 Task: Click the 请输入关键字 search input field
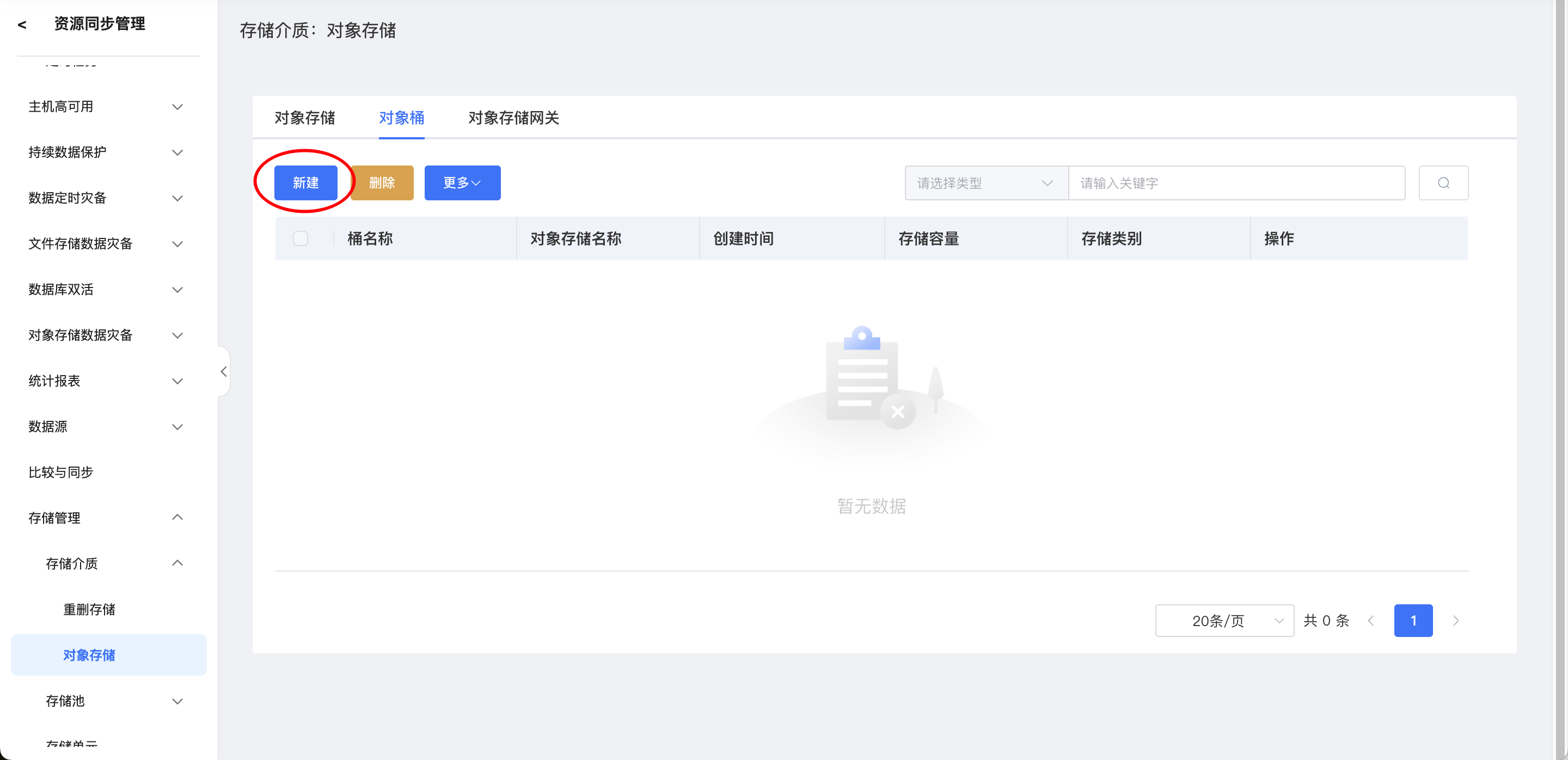pyautogui.click(x=1236, y=182)
